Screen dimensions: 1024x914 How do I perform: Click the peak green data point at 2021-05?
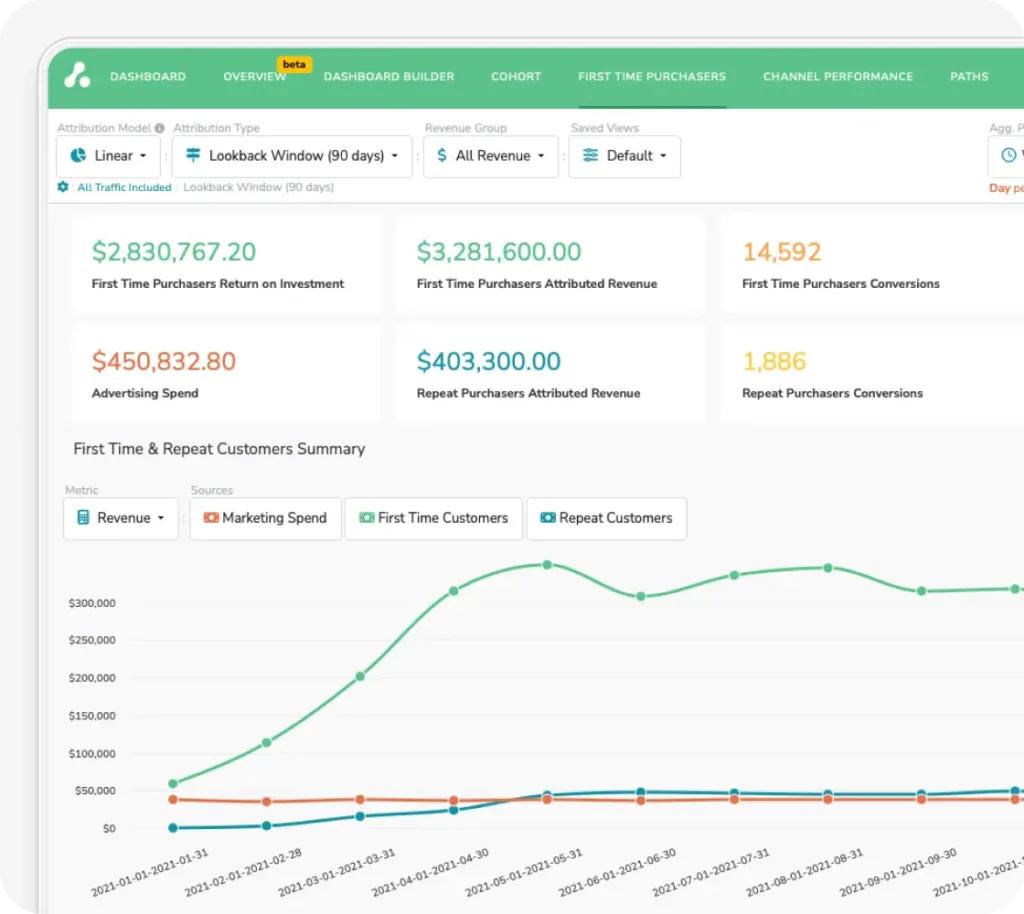[x=547, y=565]
